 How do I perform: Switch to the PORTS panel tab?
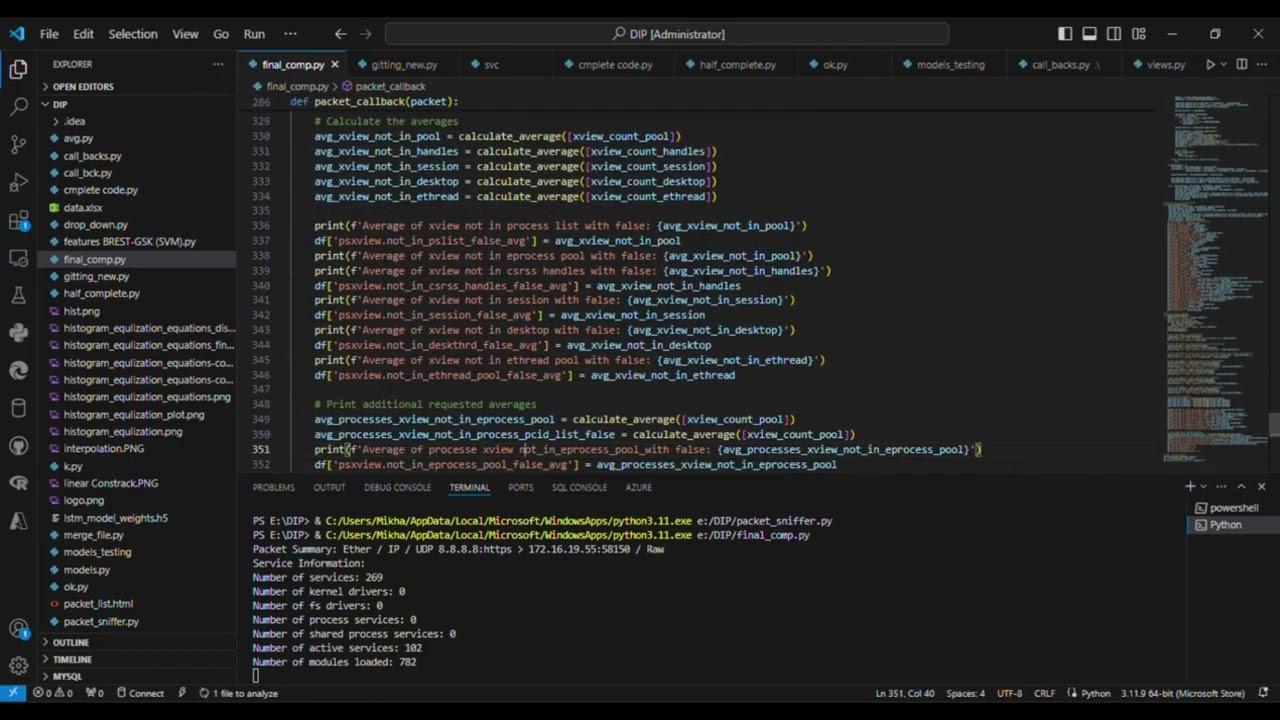point(520,487)
